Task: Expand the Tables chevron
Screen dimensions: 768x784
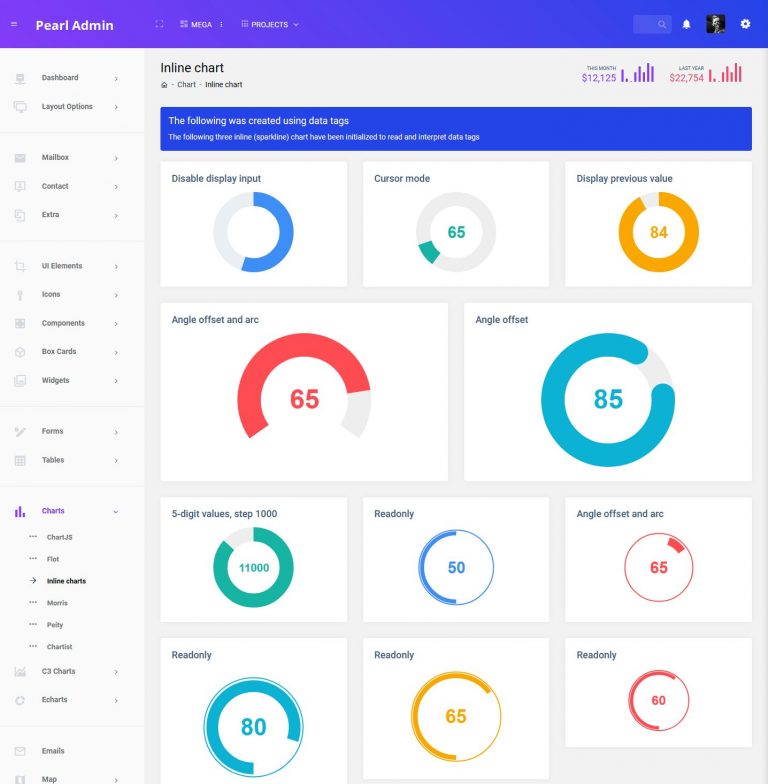Action: pyautogui.click(x=116, y=460)
